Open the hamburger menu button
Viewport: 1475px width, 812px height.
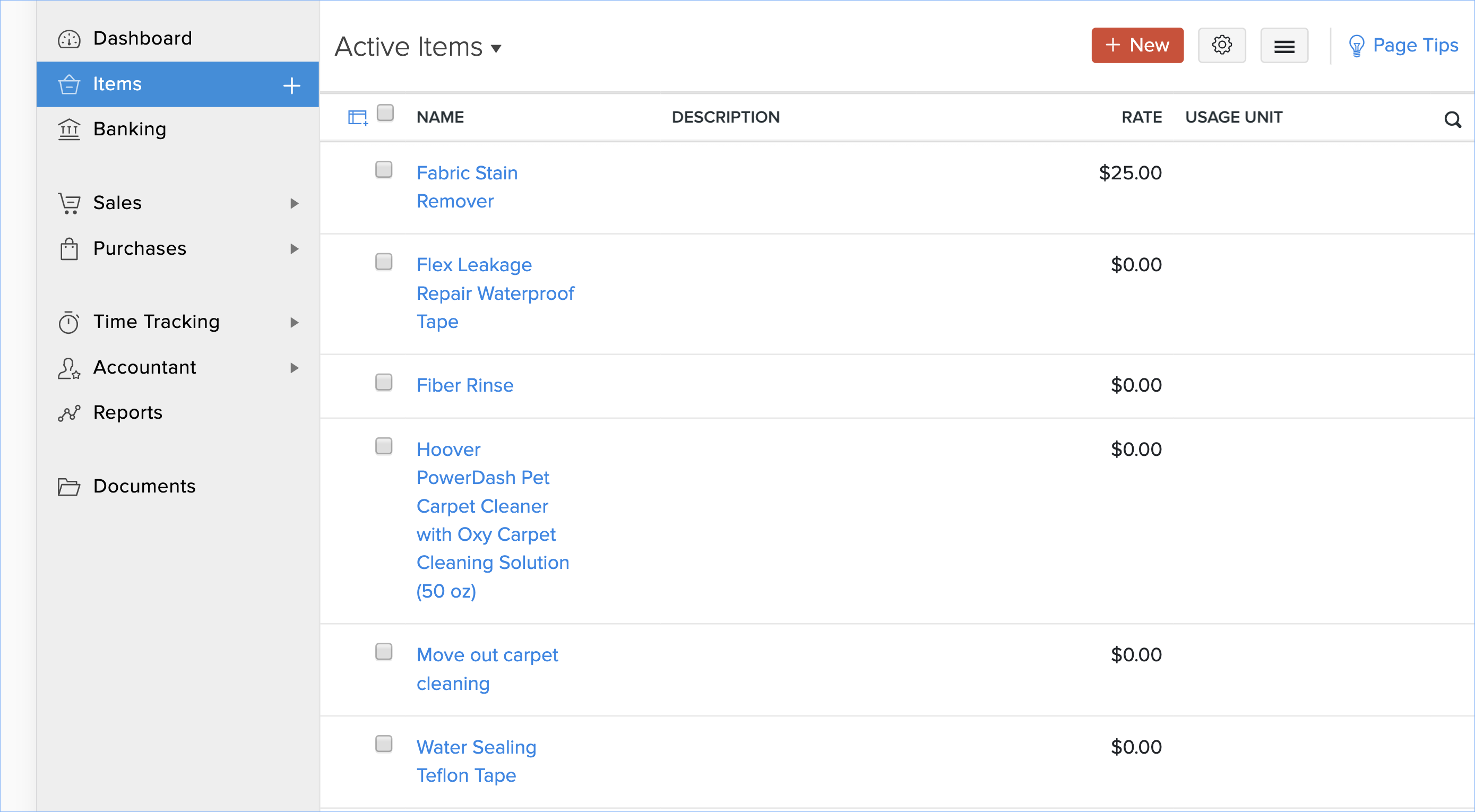[x=1284, y=46]
